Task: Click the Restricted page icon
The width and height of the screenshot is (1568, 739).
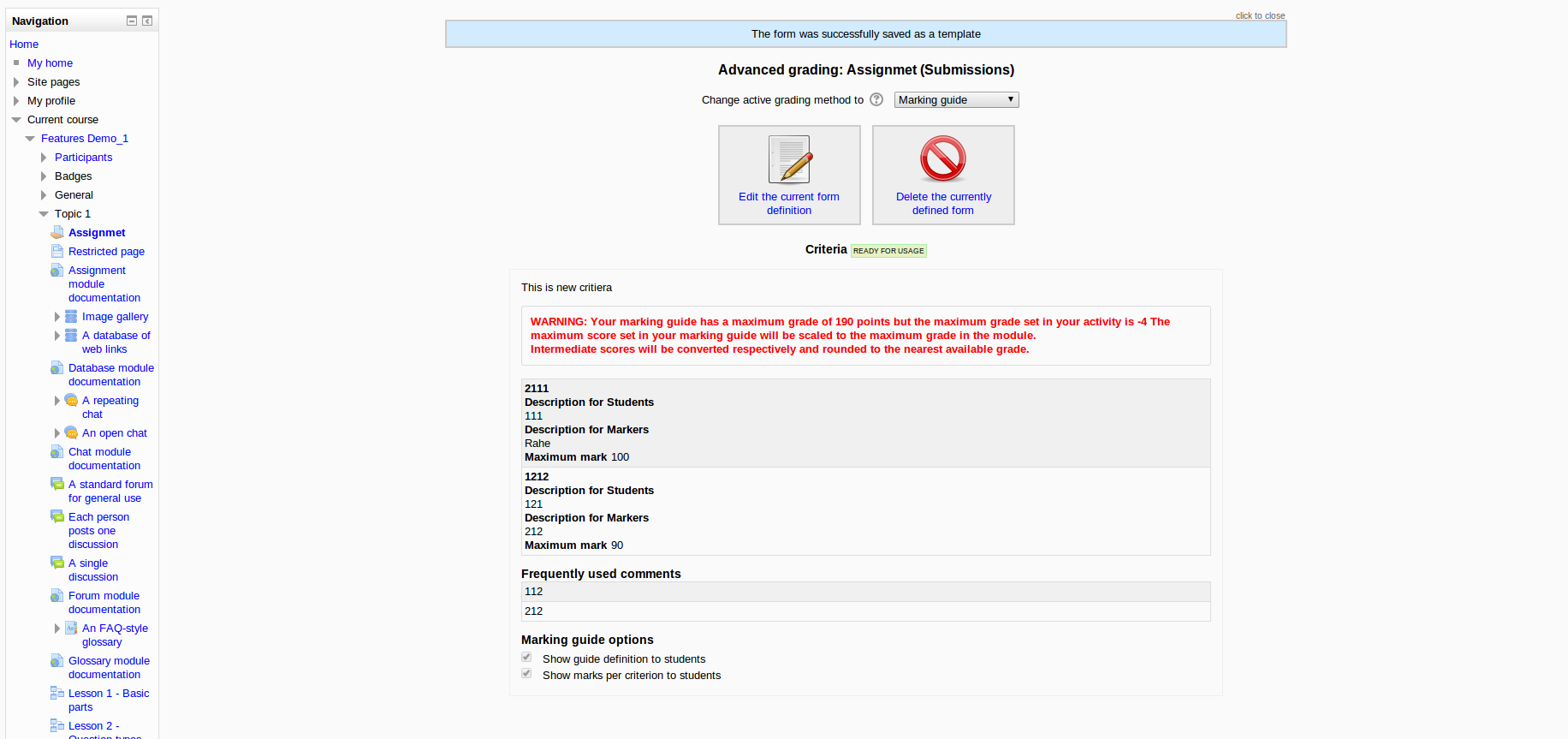Action: coord(57,251)
